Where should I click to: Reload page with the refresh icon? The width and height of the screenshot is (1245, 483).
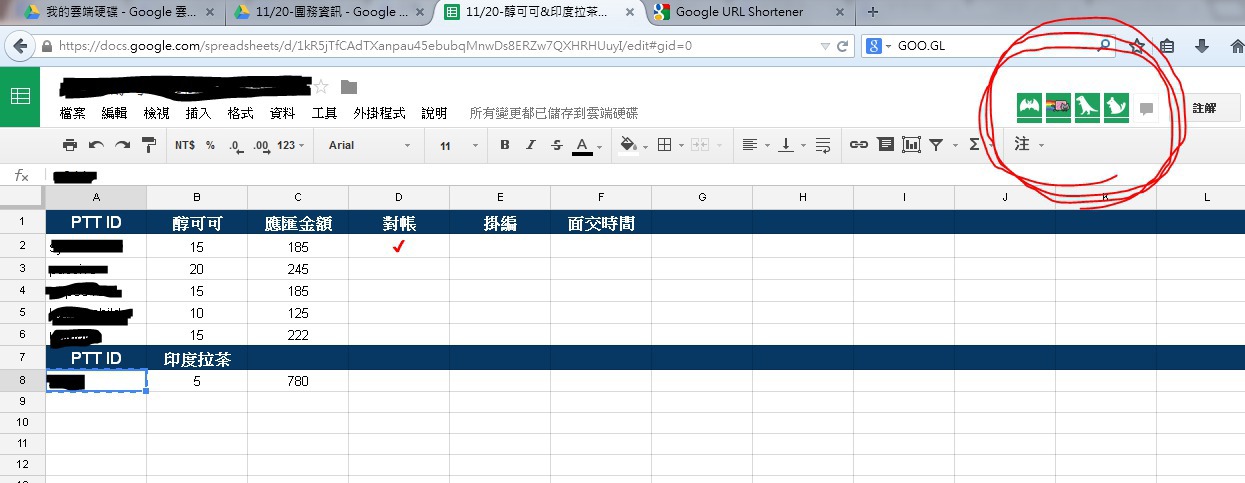843,46
